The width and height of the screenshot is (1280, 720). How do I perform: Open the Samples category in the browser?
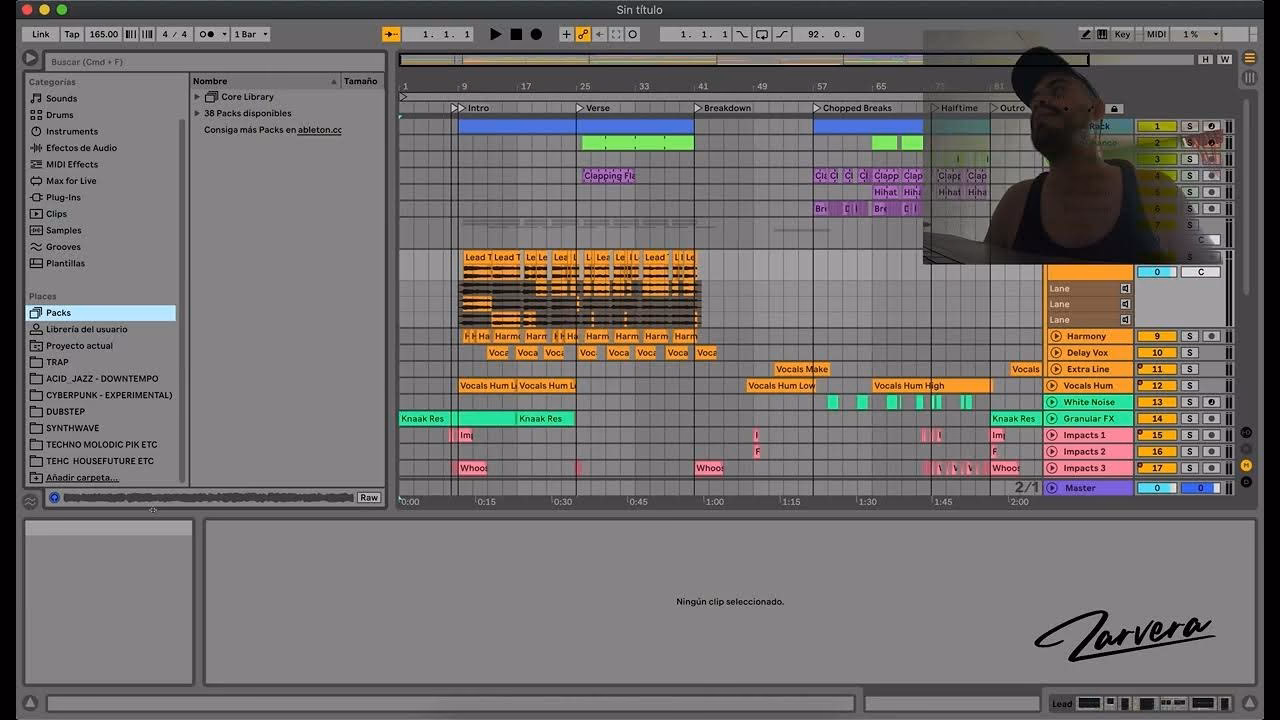pyautogui.click(x=62, y=230)
